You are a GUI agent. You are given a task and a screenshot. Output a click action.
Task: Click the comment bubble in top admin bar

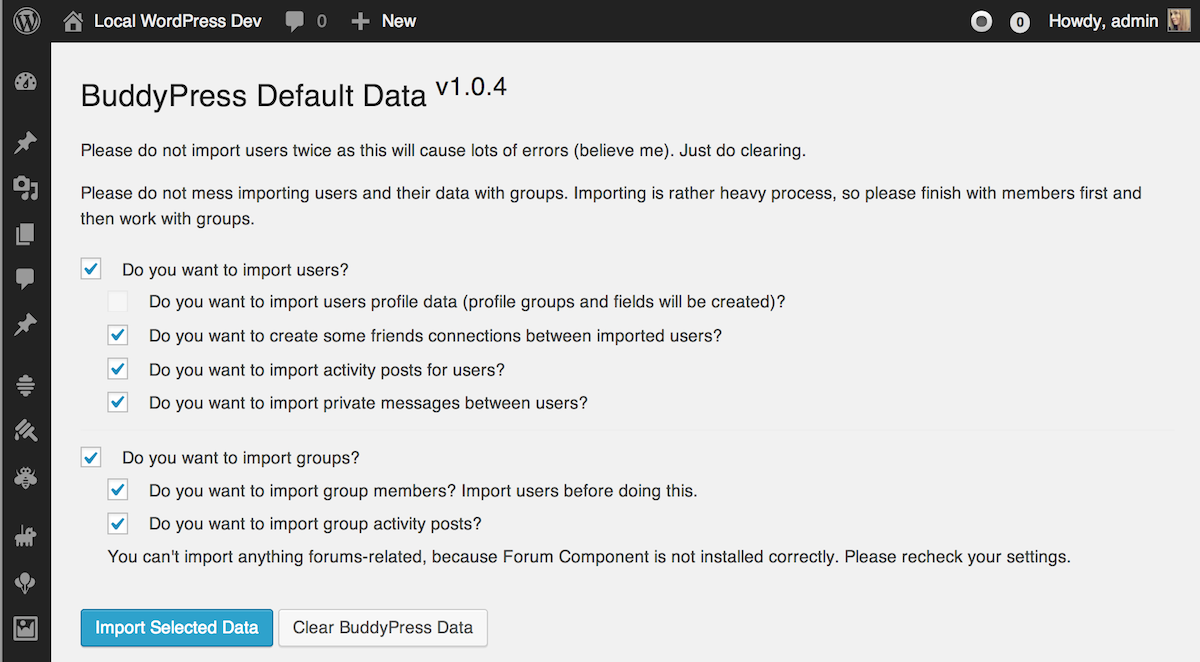coord(295,21)
